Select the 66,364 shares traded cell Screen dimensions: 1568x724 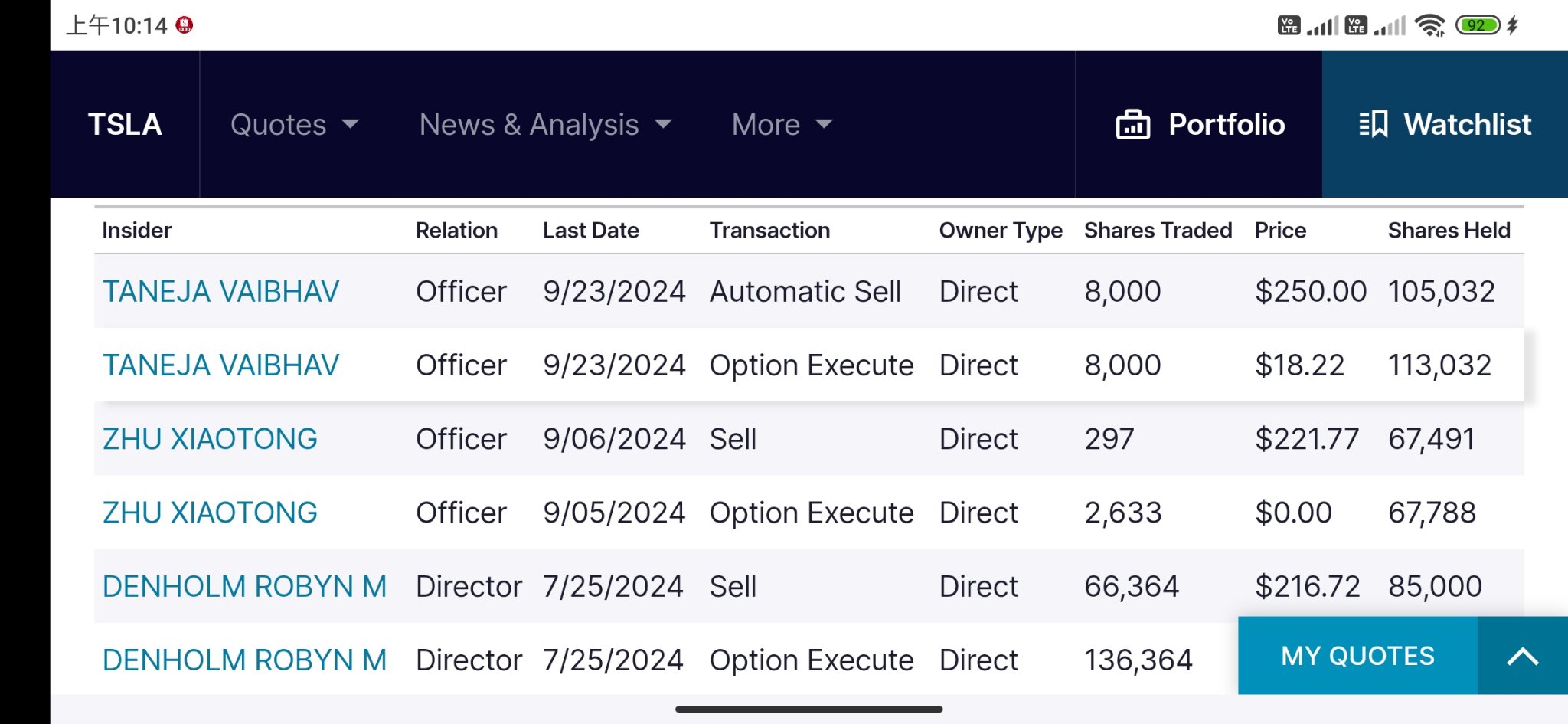tap(1132, 586)
